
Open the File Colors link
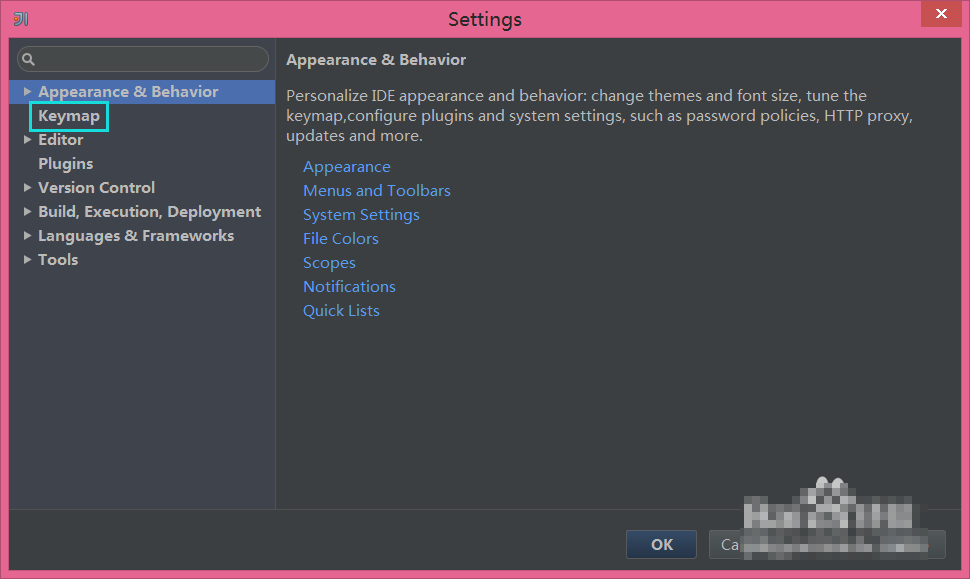click(x=341, y=239)
